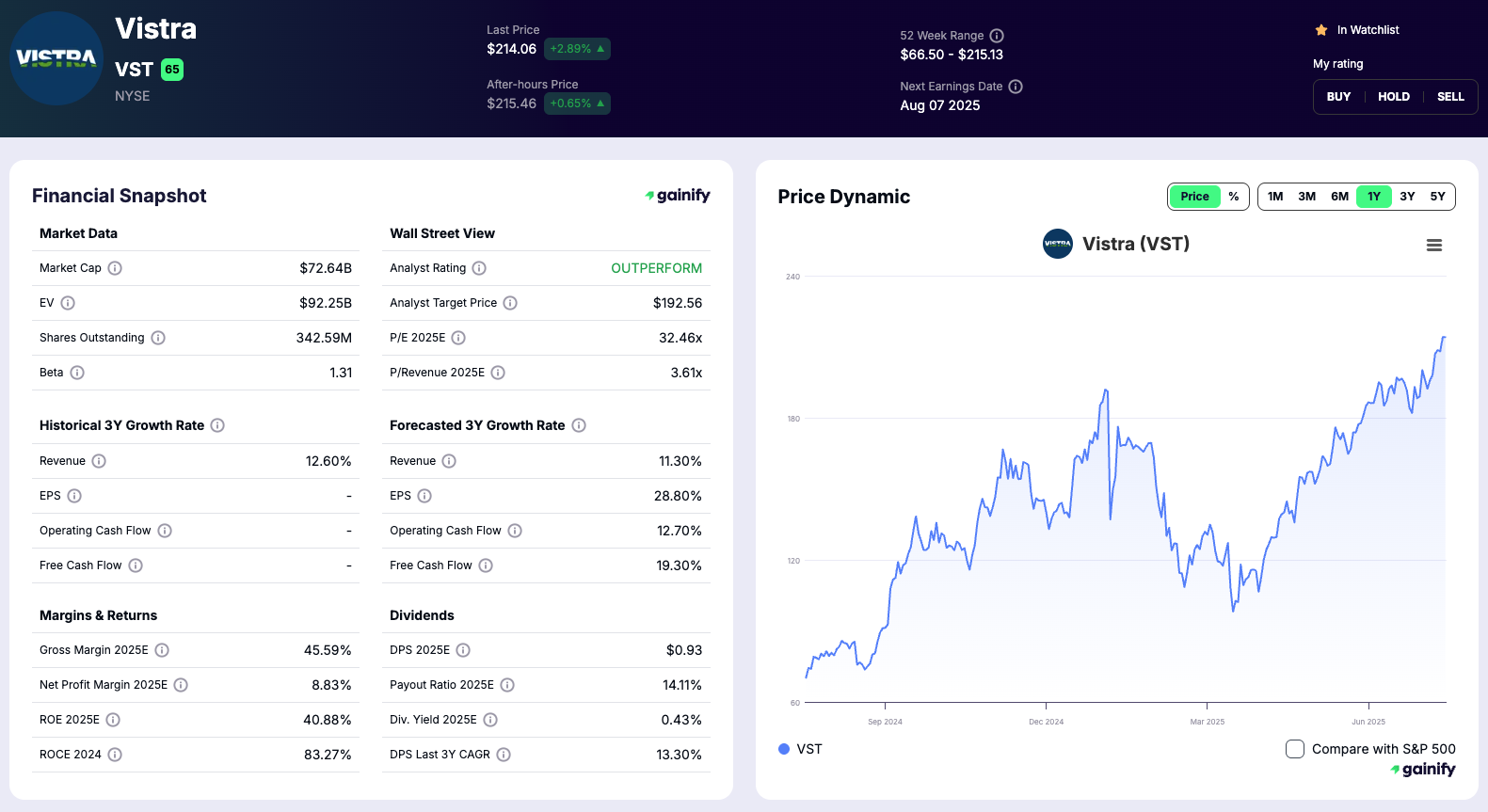
Task: Open the ROE 2025E info icon
Action: (x=113, y=720)
